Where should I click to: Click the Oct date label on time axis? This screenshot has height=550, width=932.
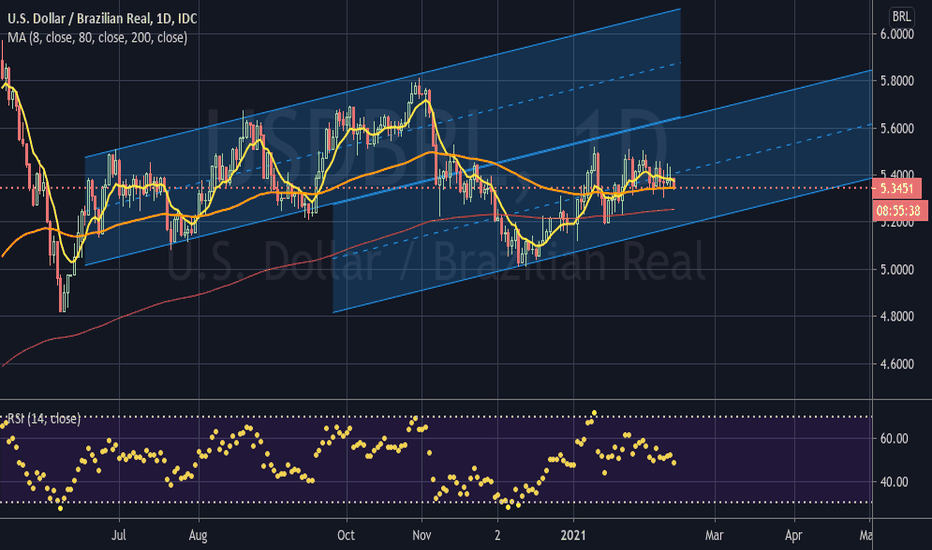tap(346, 535)
